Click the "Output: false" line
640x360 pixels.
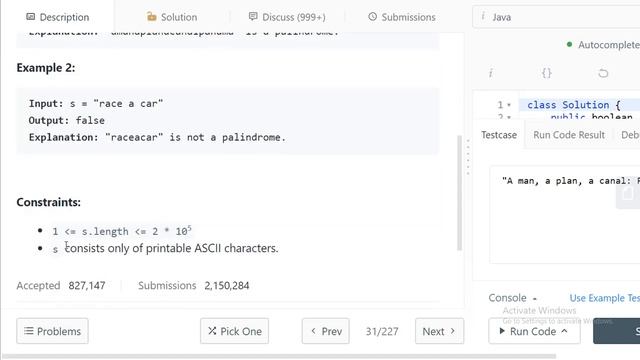pyautogui.click(x=67, y=120)
